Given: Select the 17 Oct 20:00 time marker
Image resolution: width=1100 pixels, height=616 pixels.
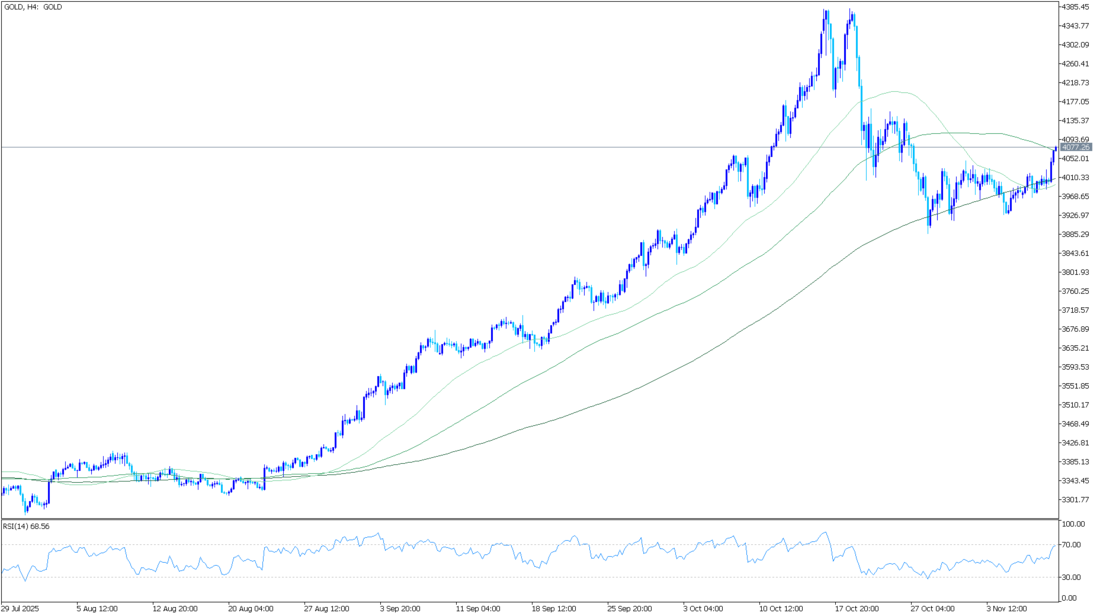Looking at the screenshot, I should pos(858,607).
